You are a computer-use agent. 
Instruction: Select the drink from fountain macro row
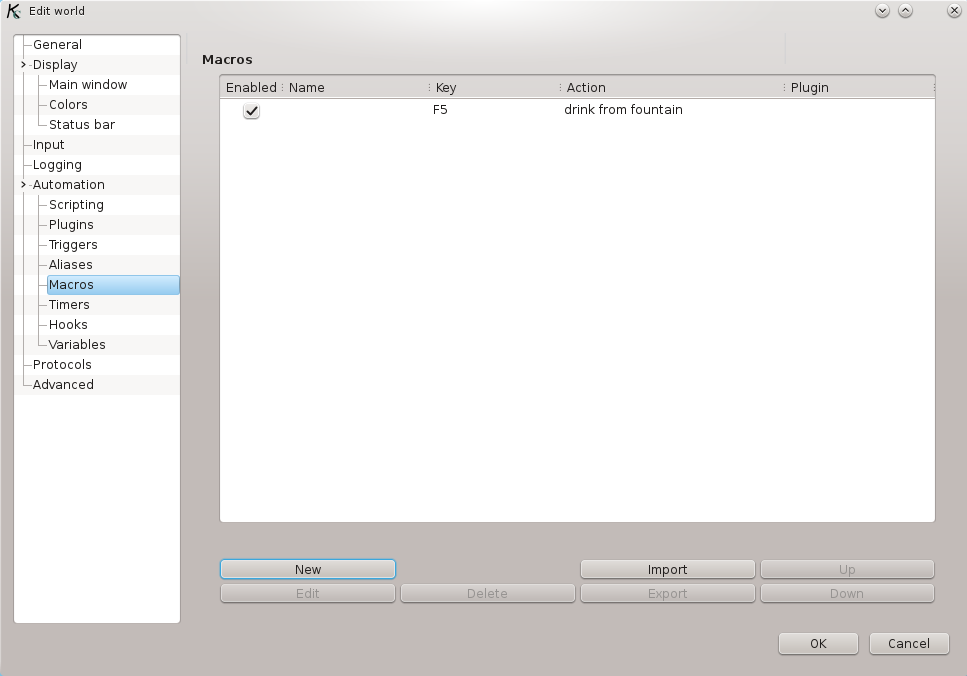(x=623, y=111)
